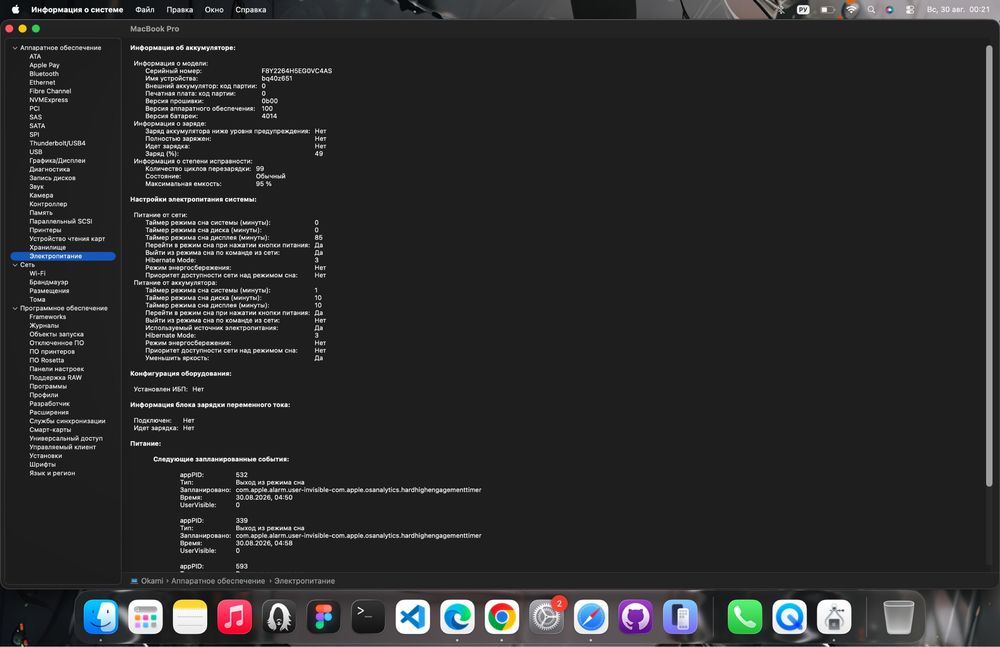Image resolution: width=1000 pixels, height=647 pixels.
Task: Collapse the Программное обеспечение section
Action: (x=15, y=308)
